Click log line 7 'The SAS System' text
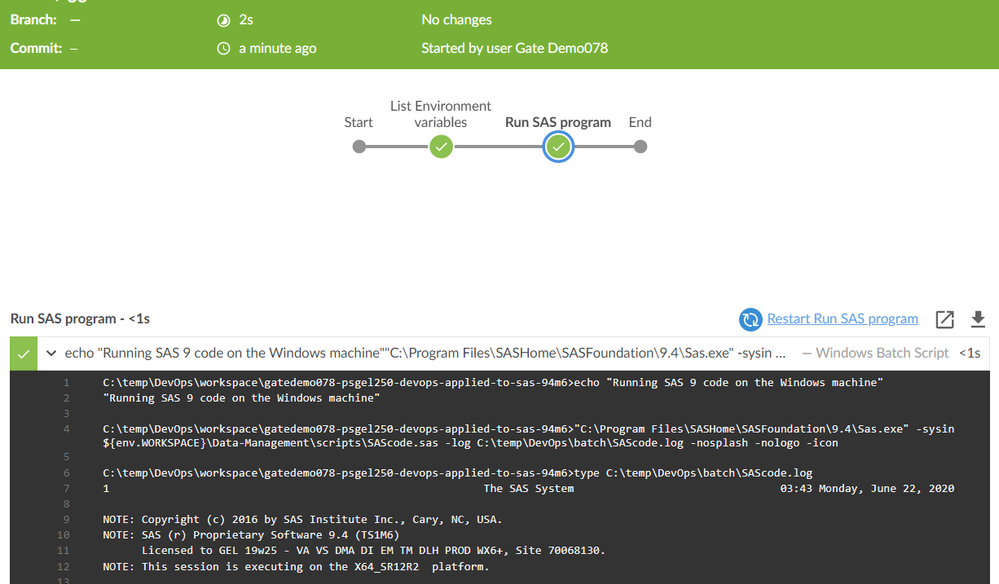Screen dimensions: 999x584 tap(528, 488)
